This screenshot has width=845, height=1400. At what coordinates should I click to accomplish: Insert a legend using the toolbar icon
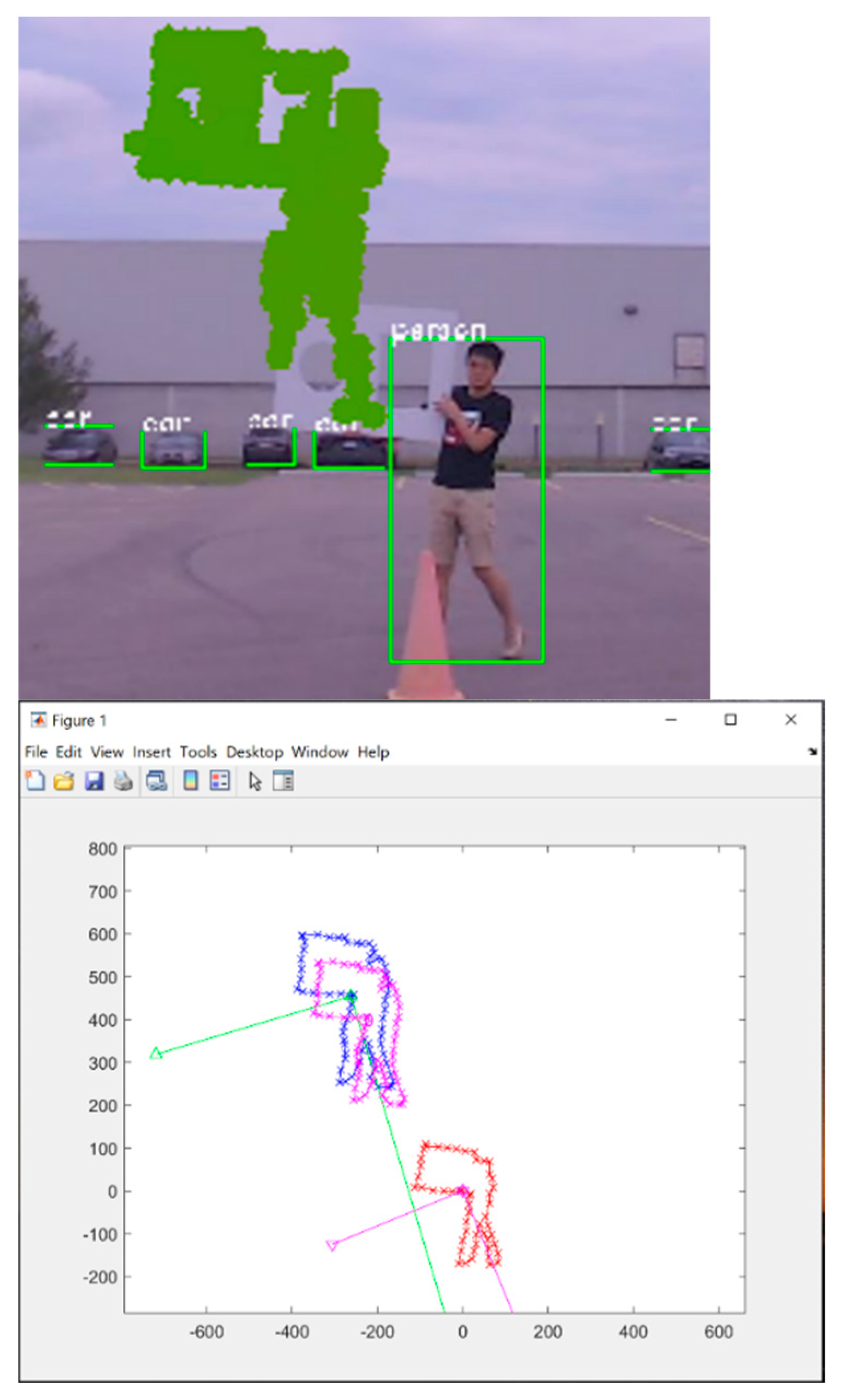point(220,781)
